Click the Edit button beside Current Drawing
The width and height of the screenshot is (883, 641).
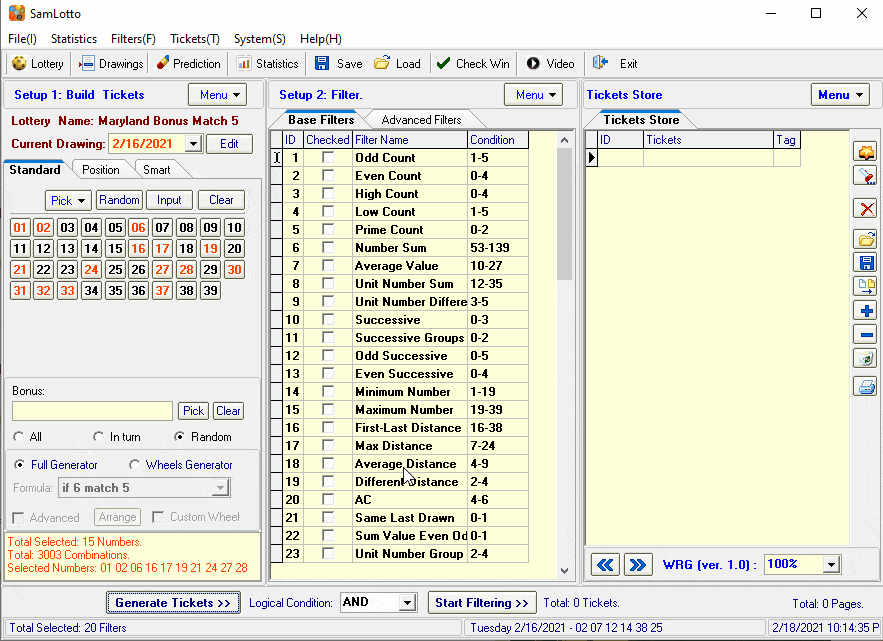229,144
